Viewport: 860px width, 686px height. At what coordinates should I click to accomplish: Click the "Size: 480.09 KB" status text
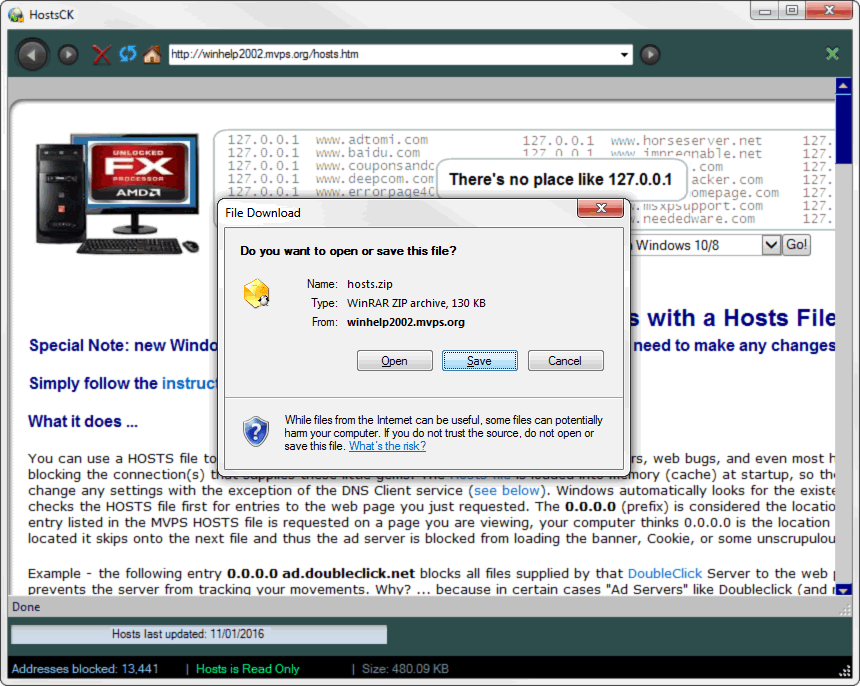(x=405, y=669)
